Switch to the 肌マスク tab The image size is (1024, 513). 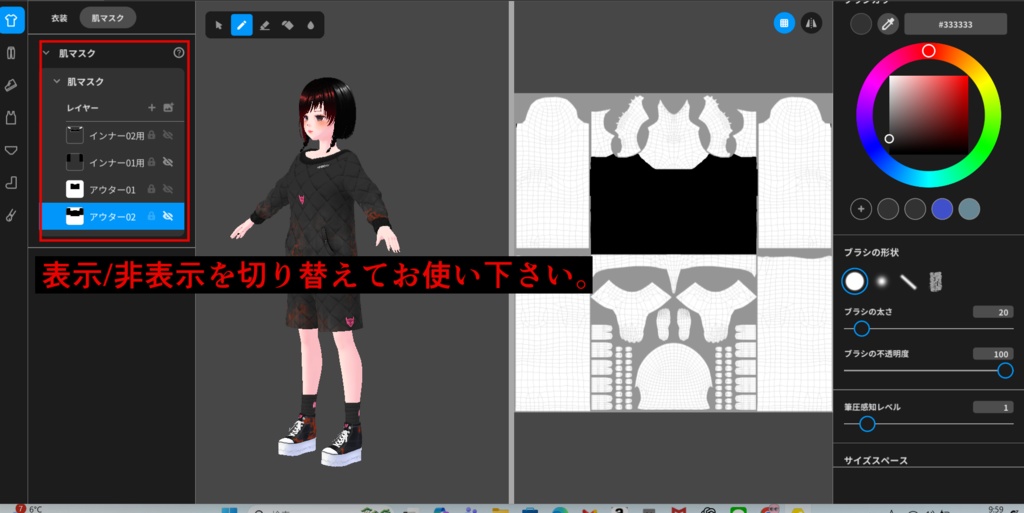[x=108, y=18]
